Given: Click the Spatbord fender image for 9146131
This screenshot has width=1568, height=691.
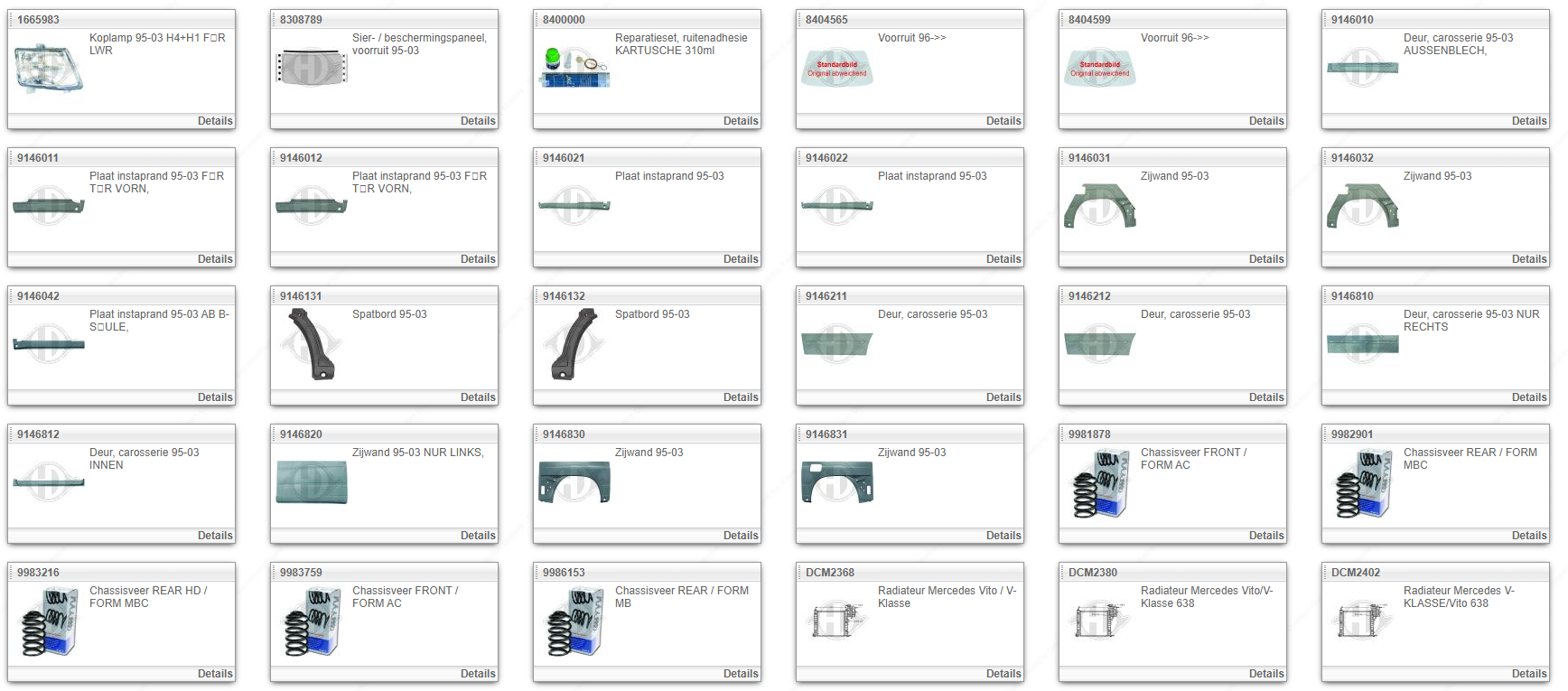Looking at the screenshot, I should [x=312, y=344].
